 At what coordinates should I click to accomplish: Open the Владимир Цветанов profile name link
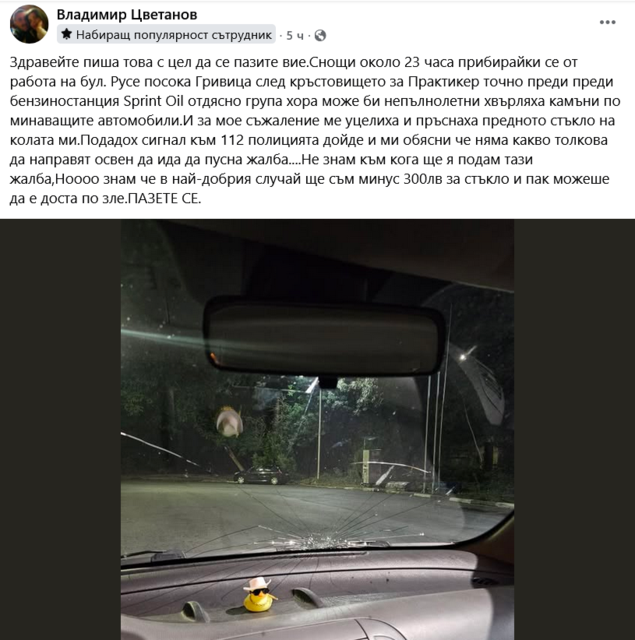(127, 15)
